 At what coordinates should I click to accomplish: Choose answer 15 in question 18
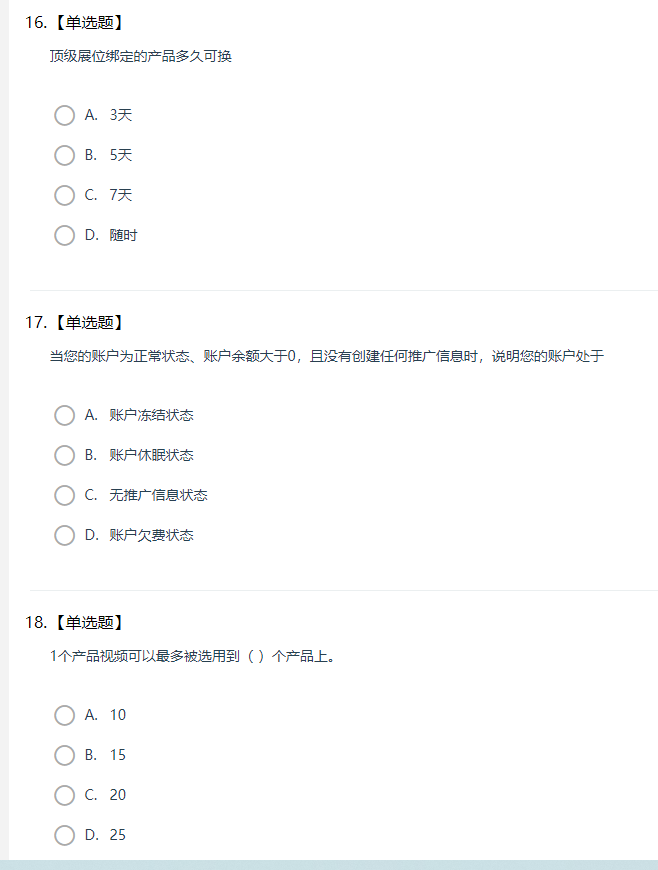64,755
